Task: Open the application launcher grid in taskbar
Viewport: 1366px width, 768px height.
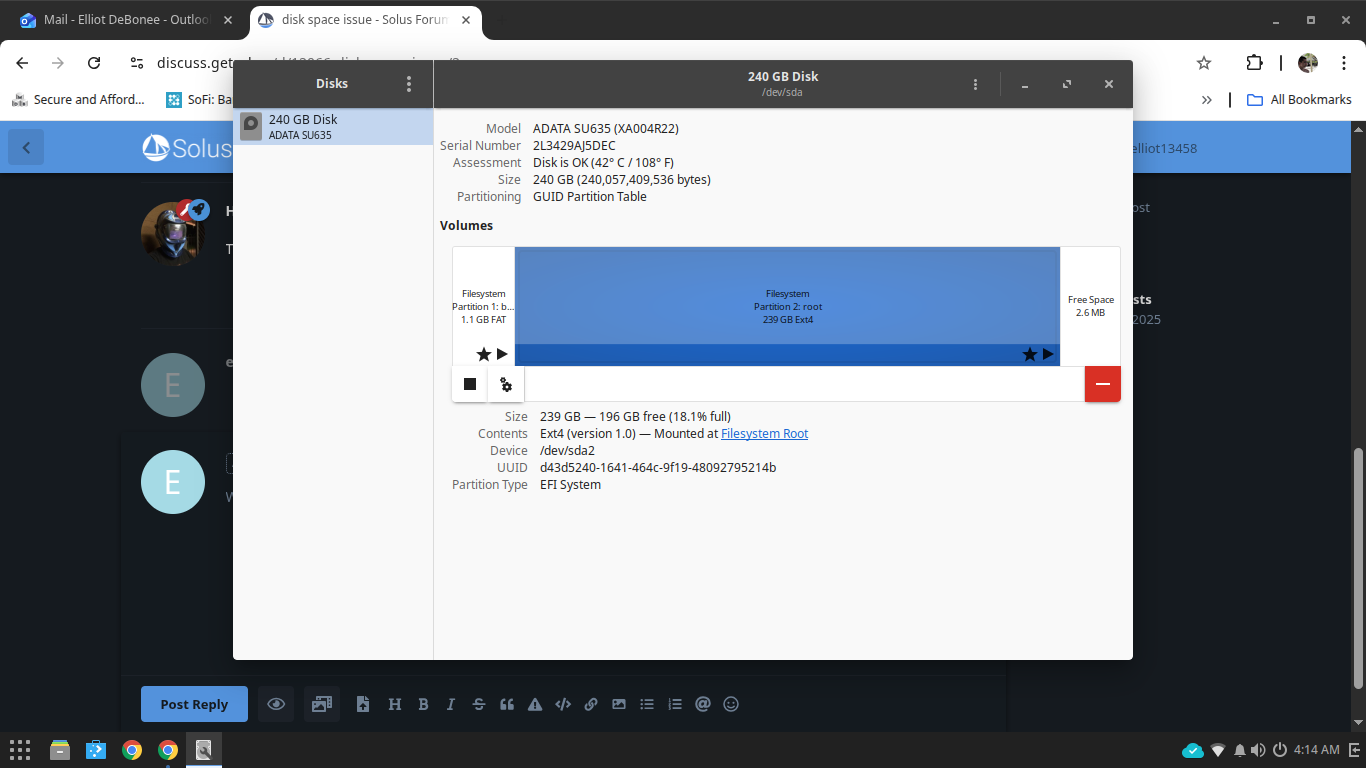Action: 20,750
